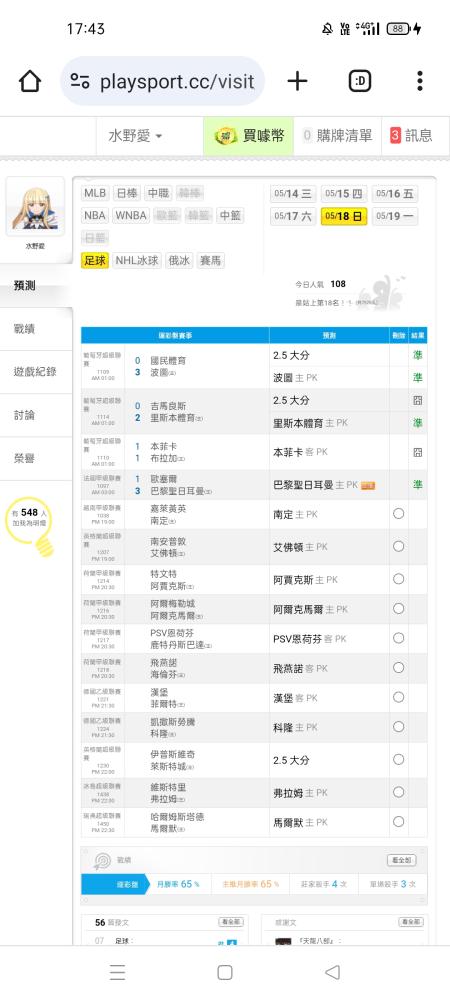450x1000 pixels.
Task: Select delete radio for PSV恩荷芬 prediction
Action: coord(398,638)
